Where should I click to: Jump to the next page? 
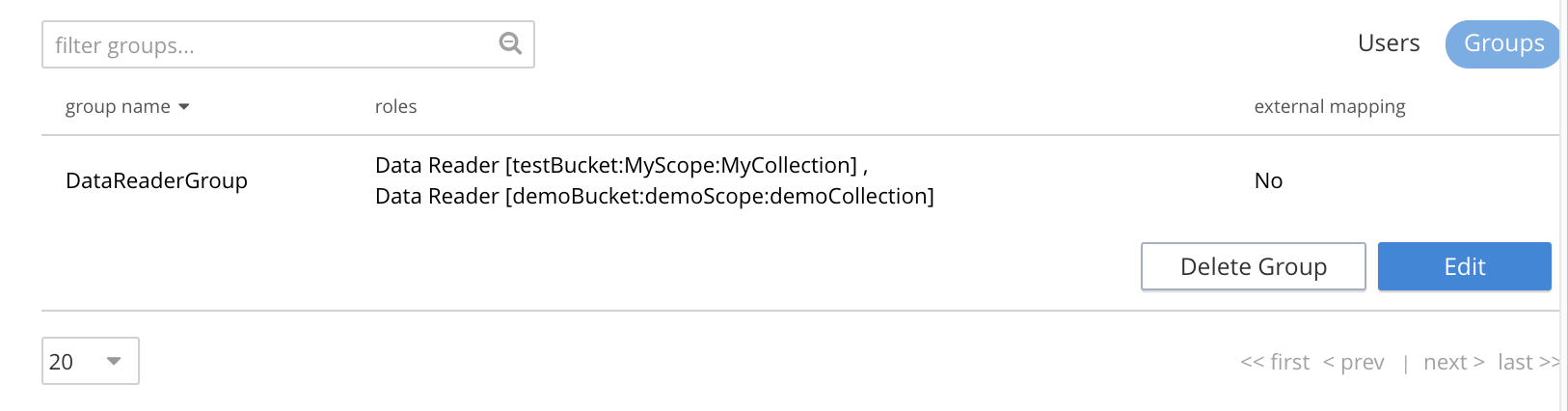[1453, 363]
